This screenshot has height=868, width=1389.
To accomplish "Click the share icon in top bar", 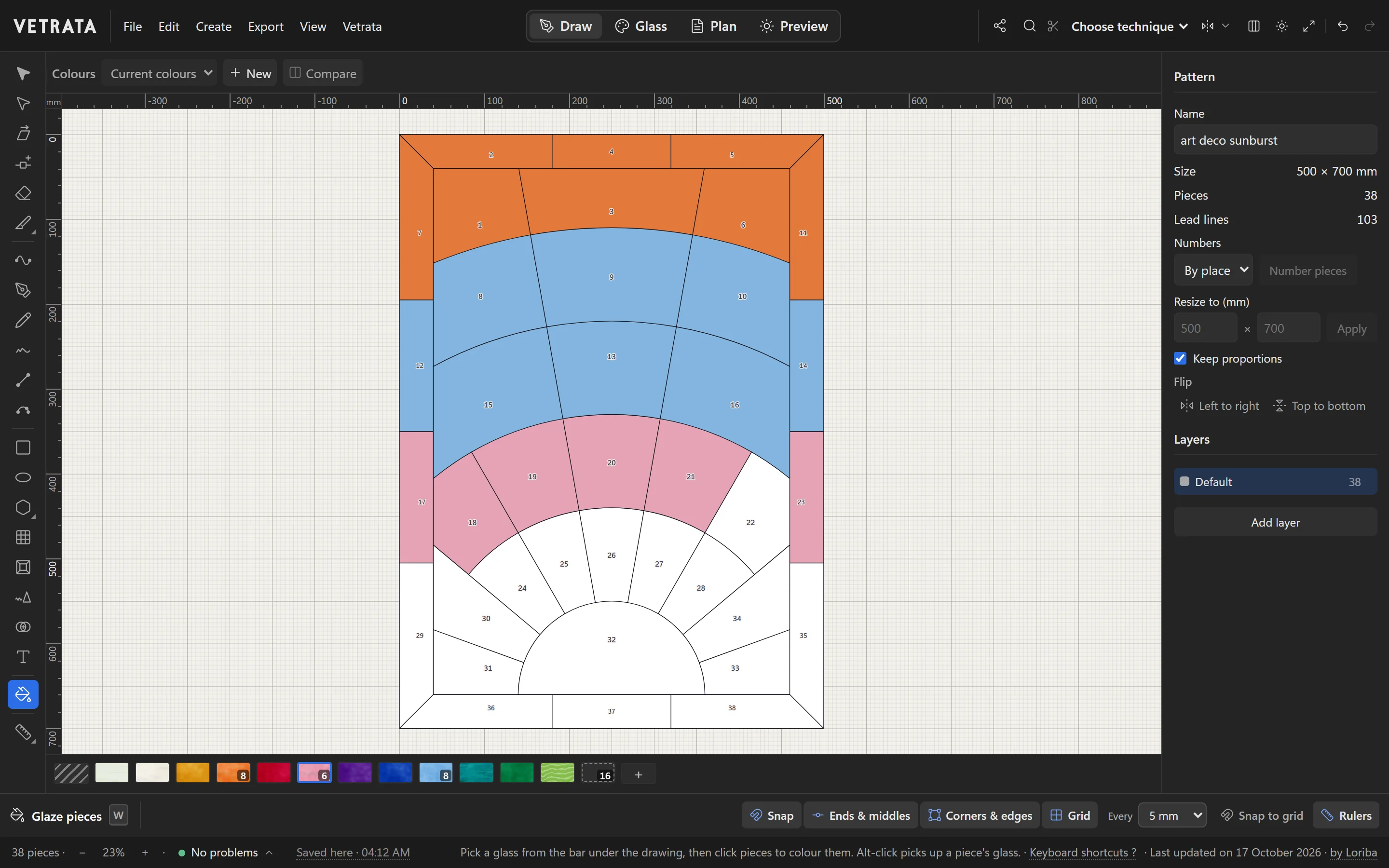I will pyautogui.click(x=1000, y=26).
